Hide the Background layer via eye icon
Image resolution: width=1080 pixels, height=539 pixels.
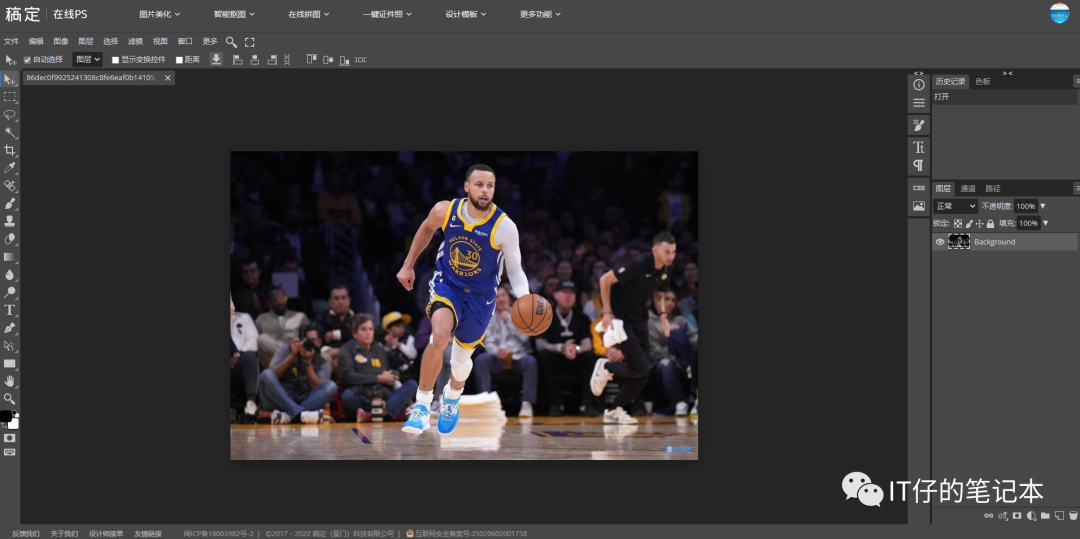[x=940, y=242]
